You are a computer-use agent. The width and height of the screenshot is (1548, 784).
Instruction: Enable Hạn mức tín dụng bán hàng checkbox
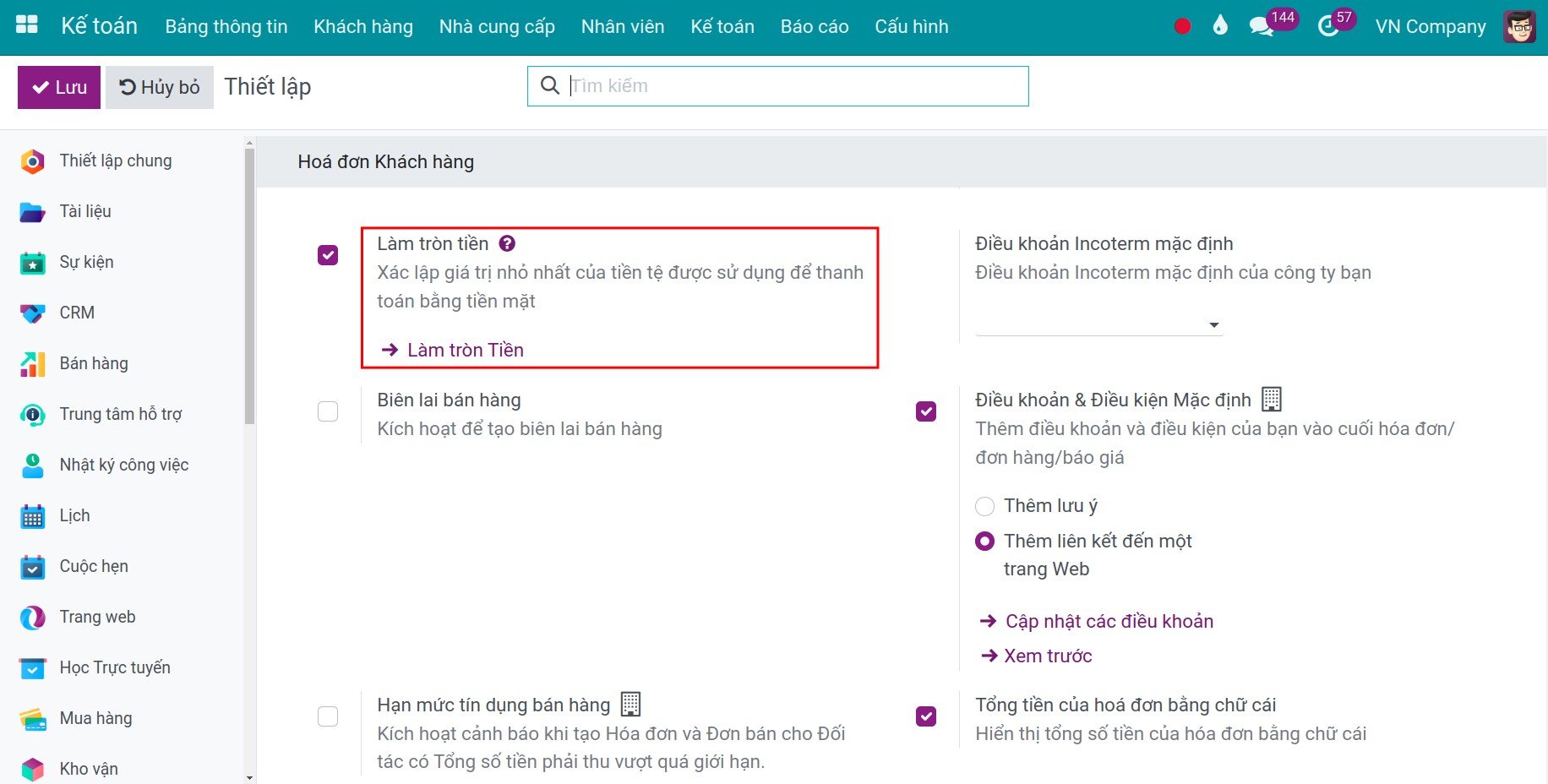click(328, 716)
